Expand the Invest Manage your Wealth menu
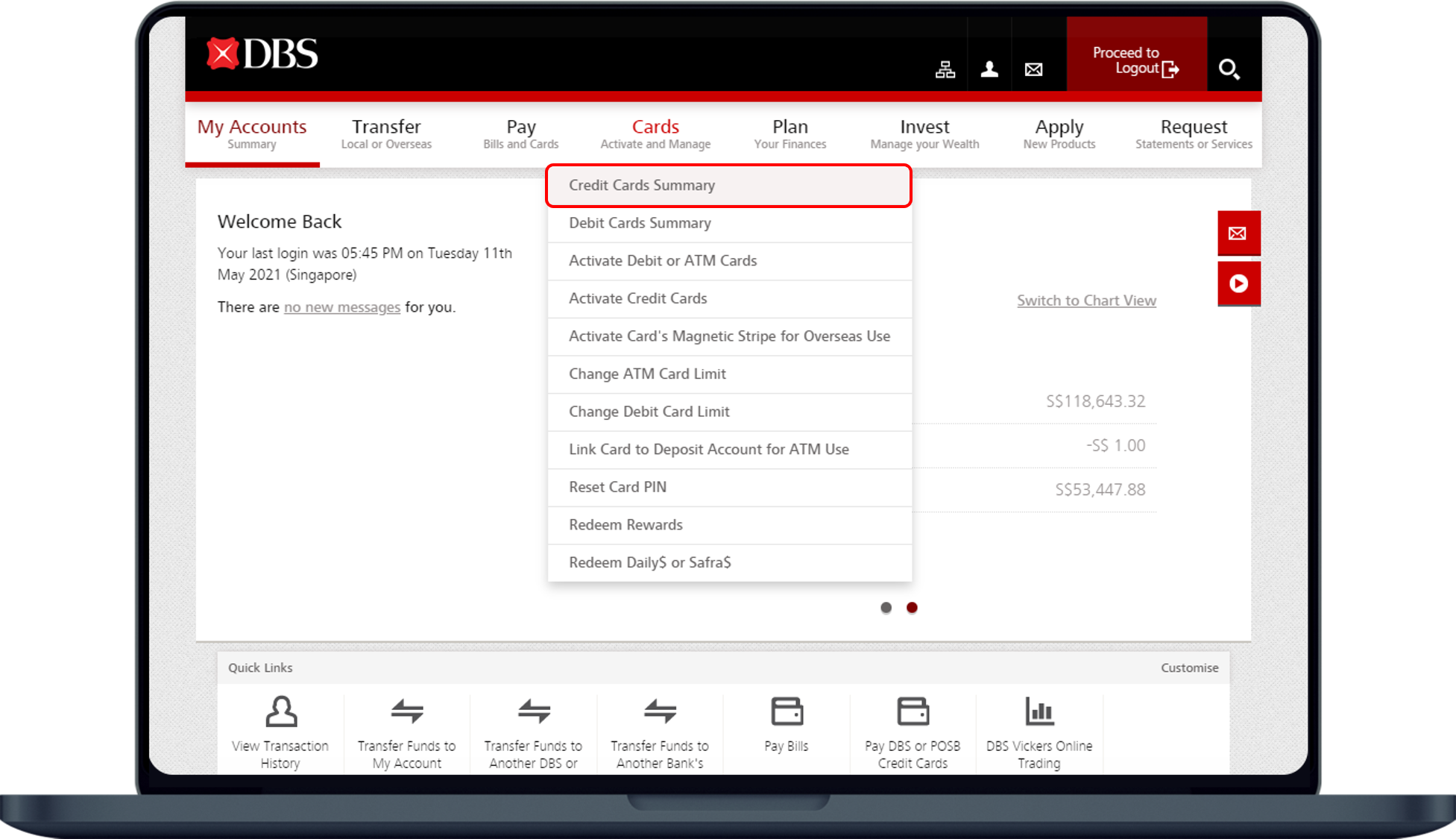This screenshot has width=1456, height=839. [924, 133]
